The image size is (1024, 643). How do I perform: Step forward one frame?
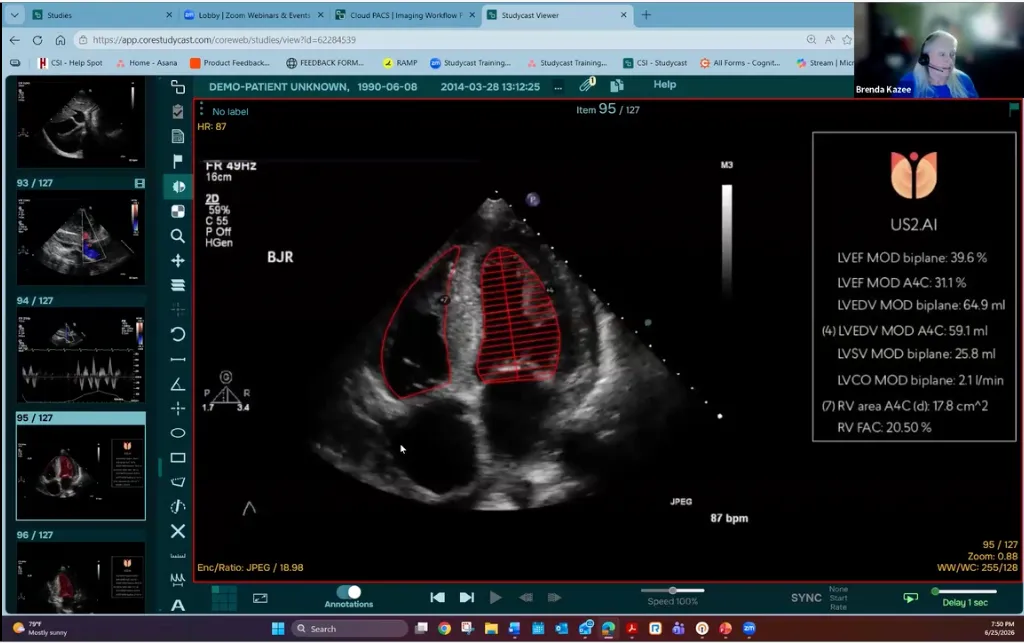point(554,597)
